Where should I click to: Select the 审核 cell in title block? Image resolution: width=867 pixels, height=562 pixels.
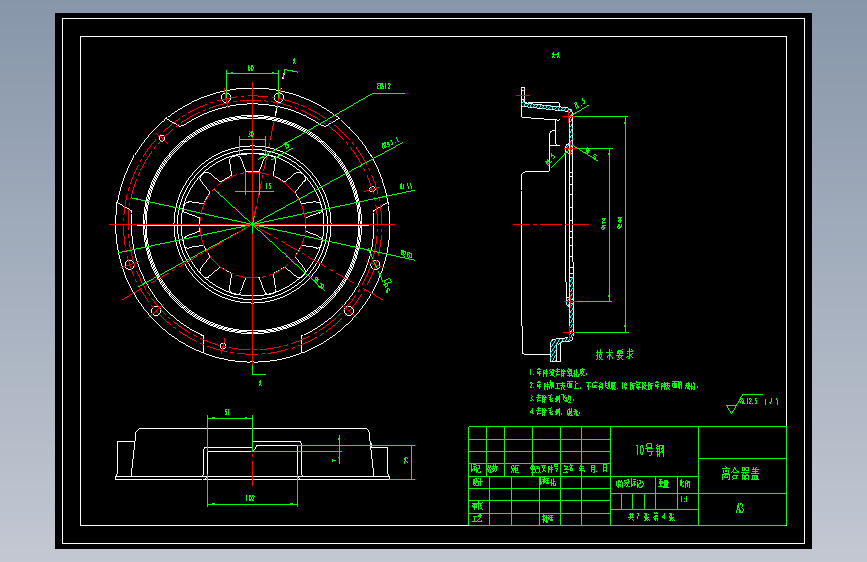click(x=477, y=506)
